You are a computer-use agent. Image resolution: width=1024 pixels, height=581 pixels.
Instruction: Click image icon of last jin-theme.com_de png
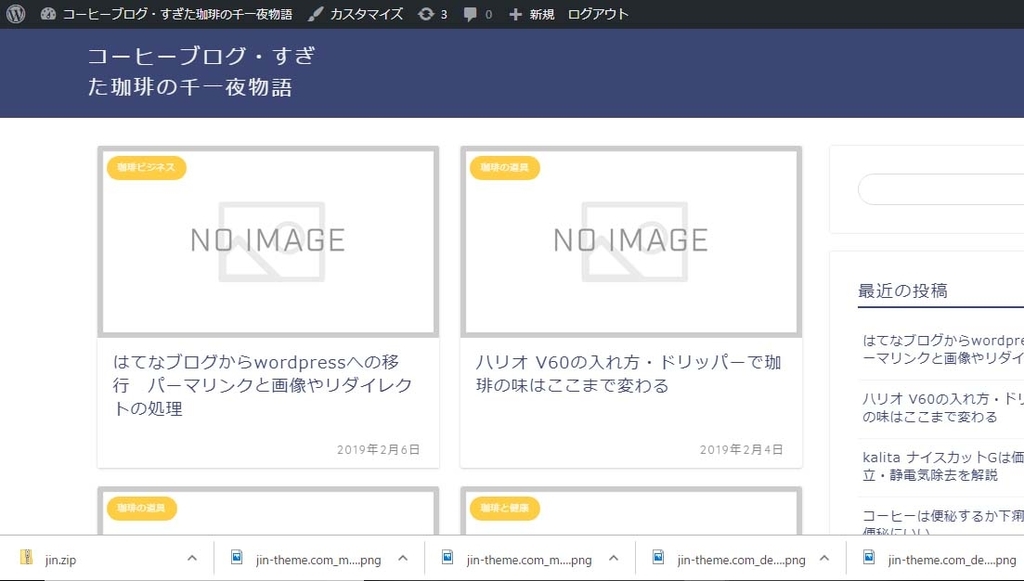coord(869,557)
